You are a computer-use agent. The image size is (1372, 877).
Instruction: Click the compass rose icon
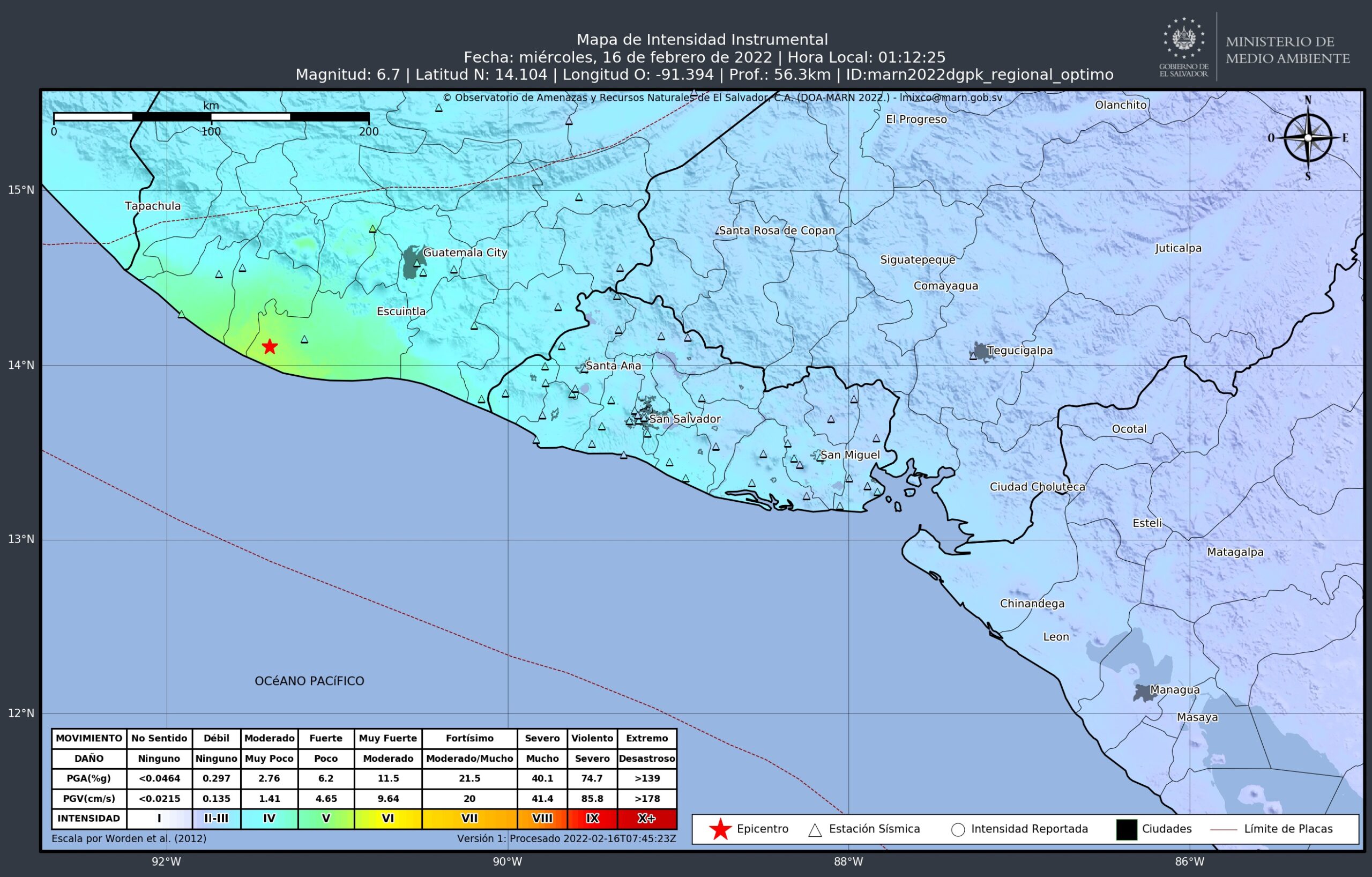[1308, 138]
